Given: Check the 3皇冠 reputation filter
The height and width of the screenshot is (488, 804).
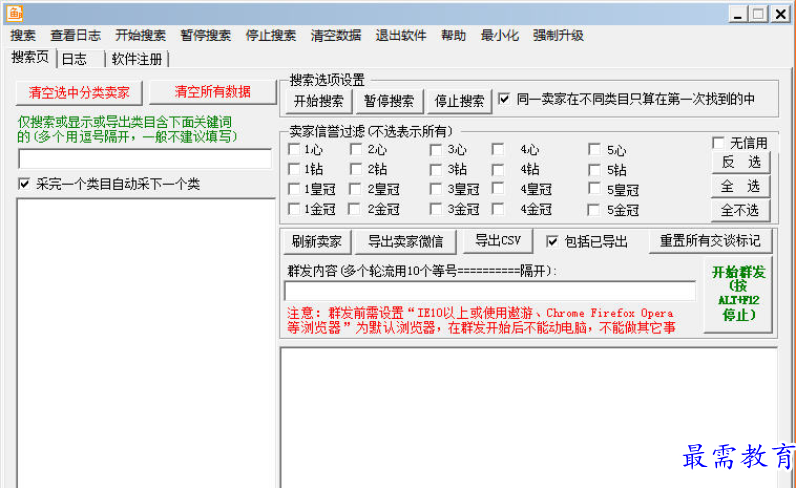Looking at the screenshot, I should coord(436,189).
